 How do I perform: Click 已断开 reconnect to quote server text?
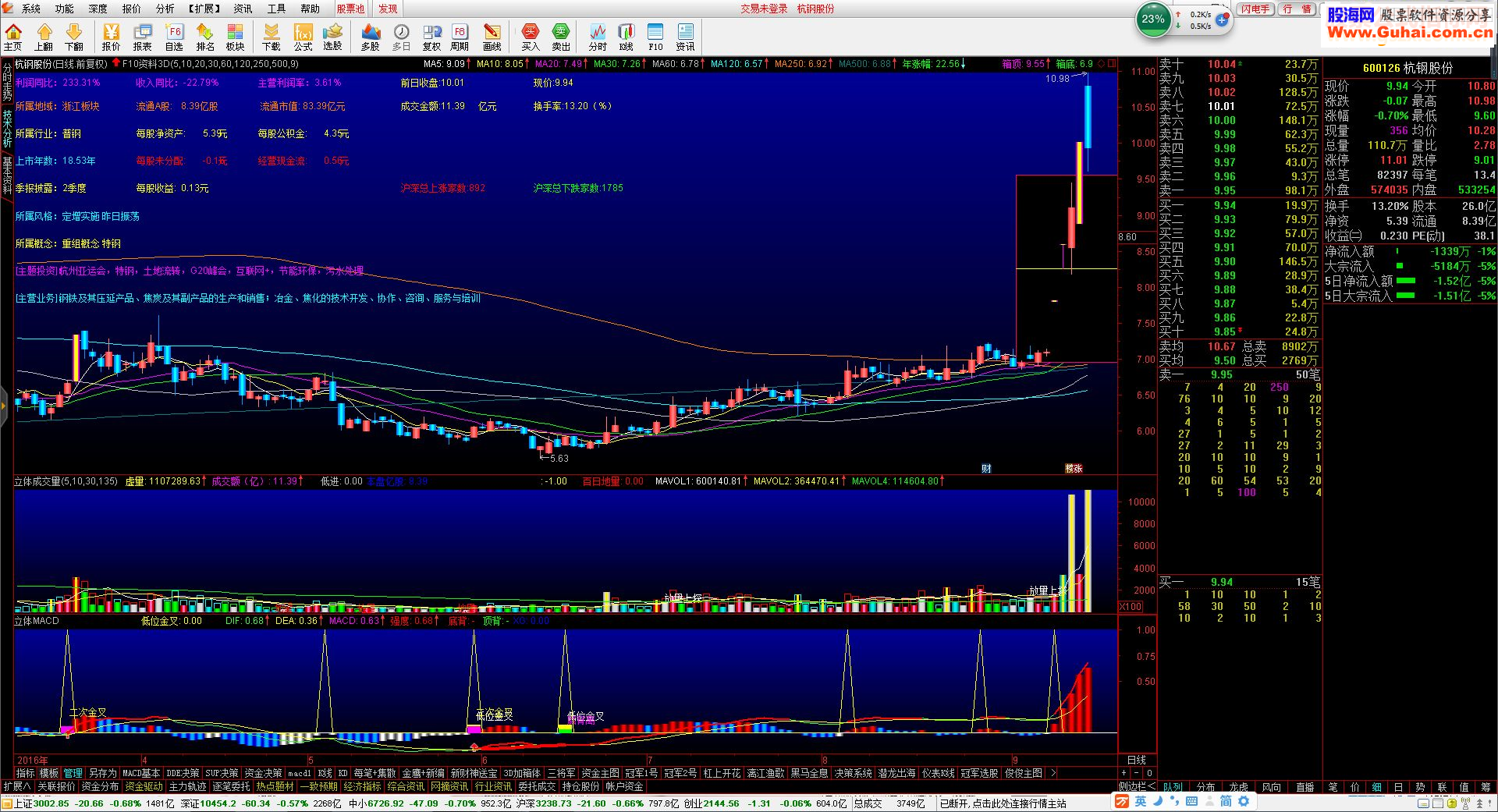1003,803
